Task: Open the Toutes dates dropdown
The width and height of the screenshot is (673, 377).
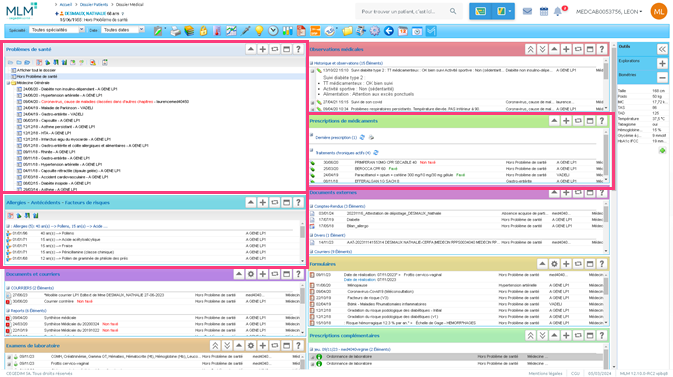Action: [x=124, y=30]
